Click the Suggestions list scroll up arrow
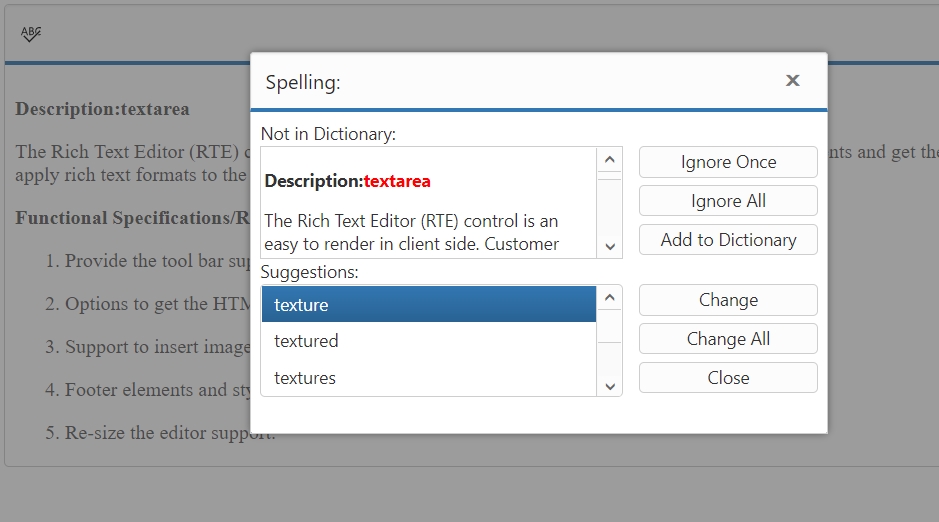 point(610,298)
